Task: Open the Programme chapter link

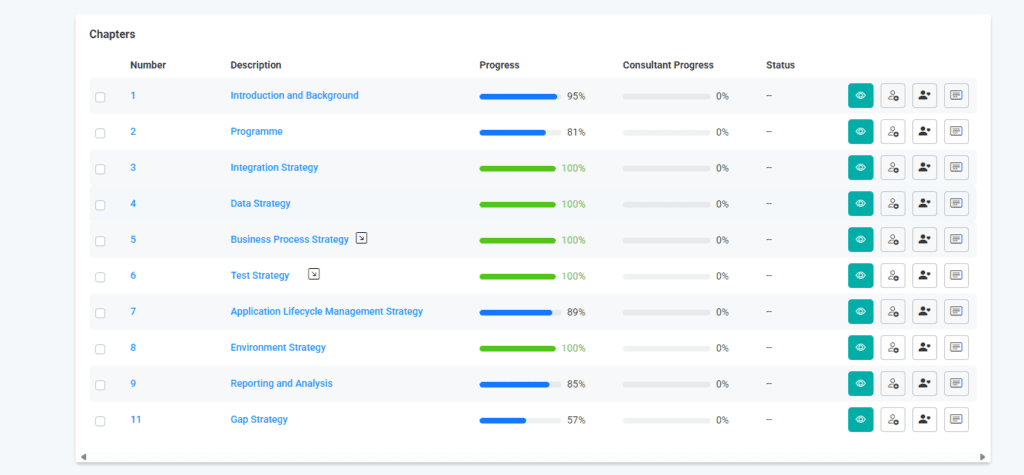Action: click(x=256, y=132)
